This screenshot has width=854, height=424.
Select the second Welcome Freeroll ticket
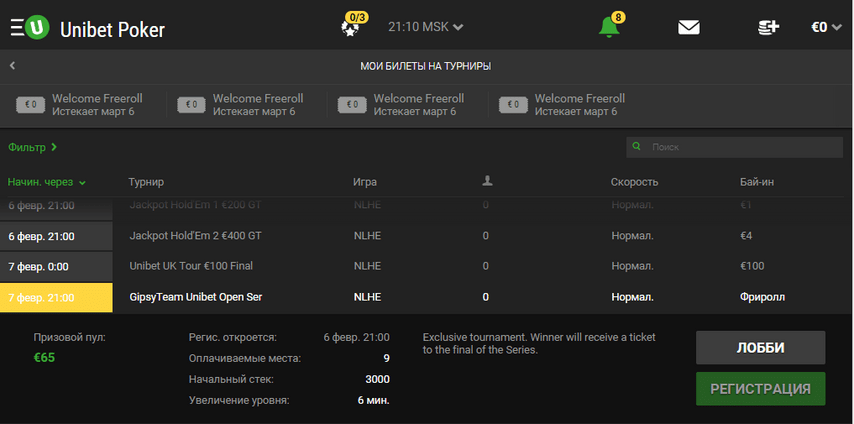pos(240,105)
